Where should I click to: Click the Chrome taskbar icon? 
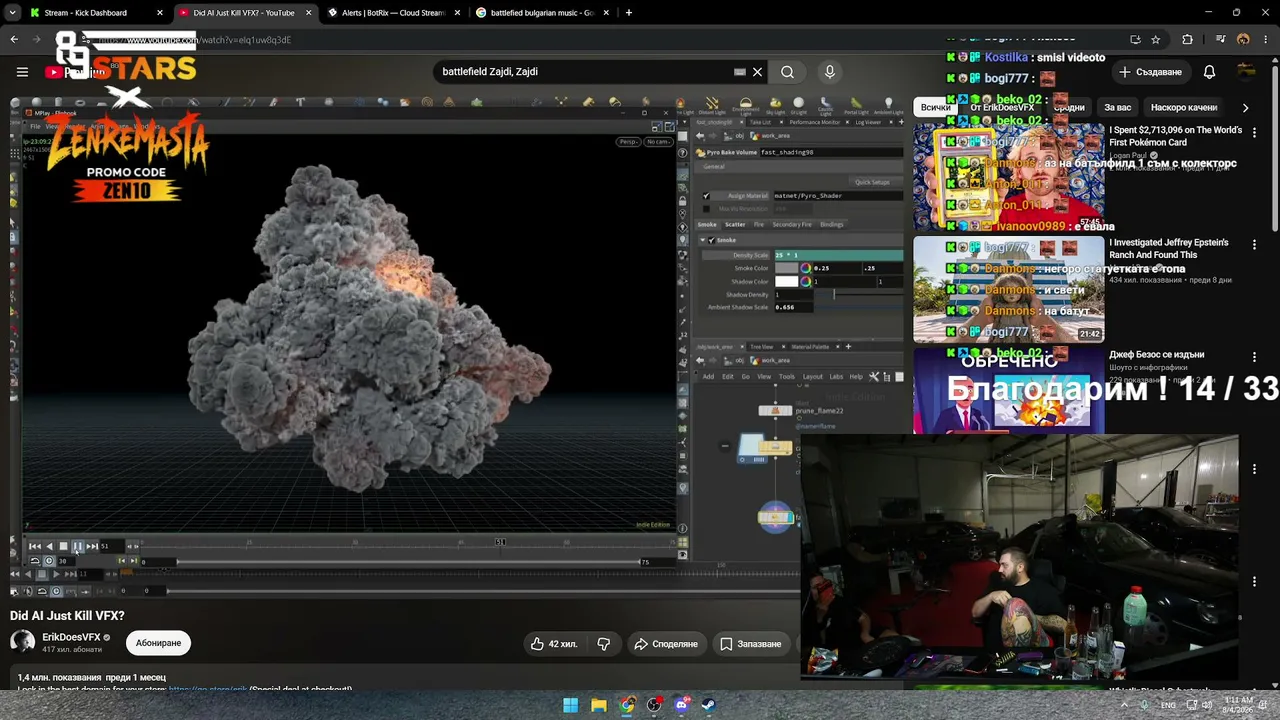tap(626, 705)
